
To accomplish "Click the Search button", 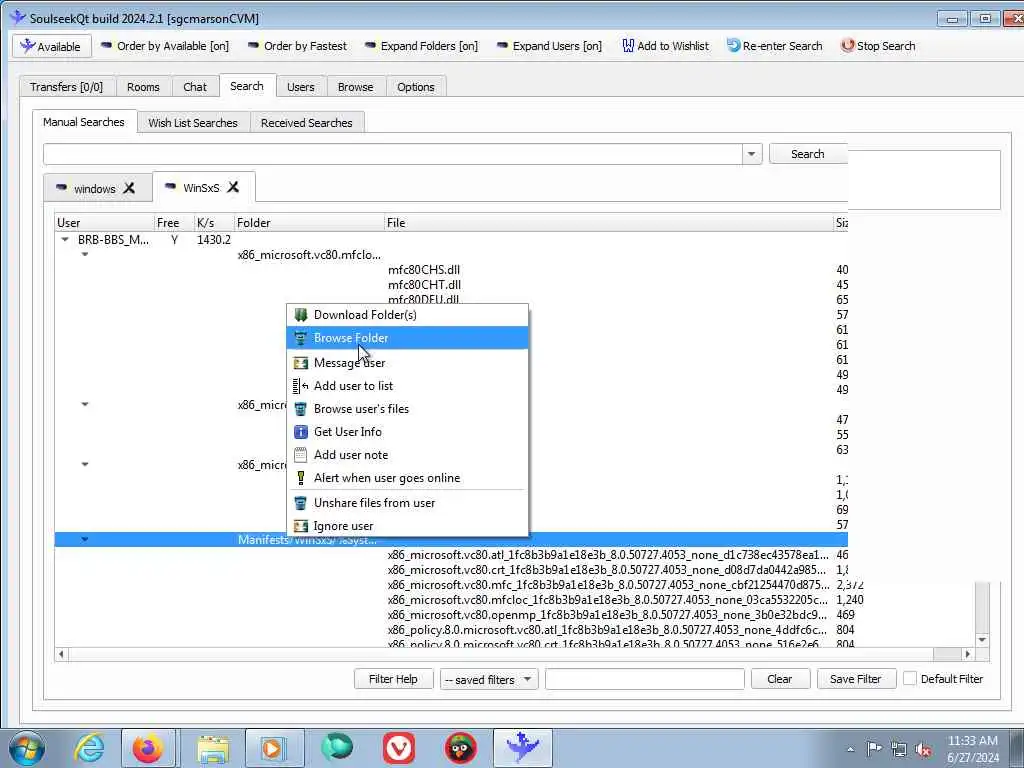I will click(808, 154).
